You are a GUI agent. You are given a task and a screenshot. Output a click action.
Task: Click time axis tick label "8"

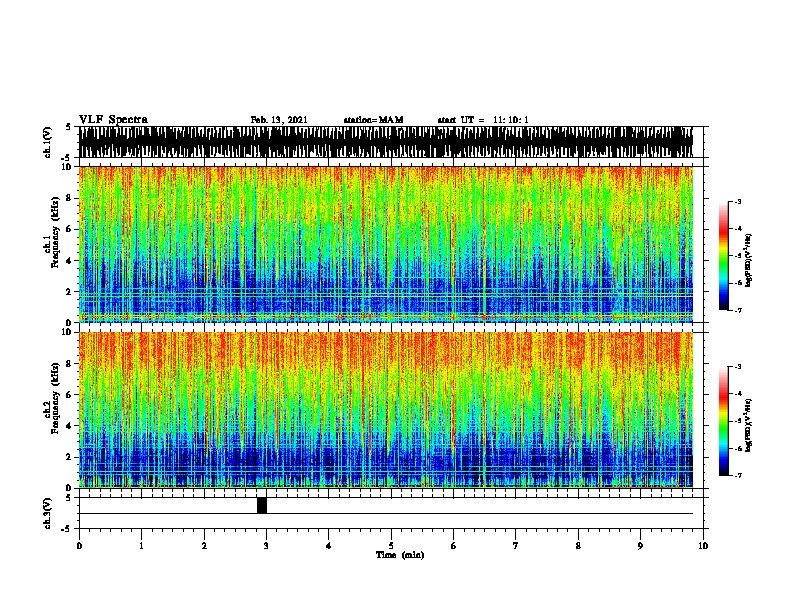click(x=578, y=546)
